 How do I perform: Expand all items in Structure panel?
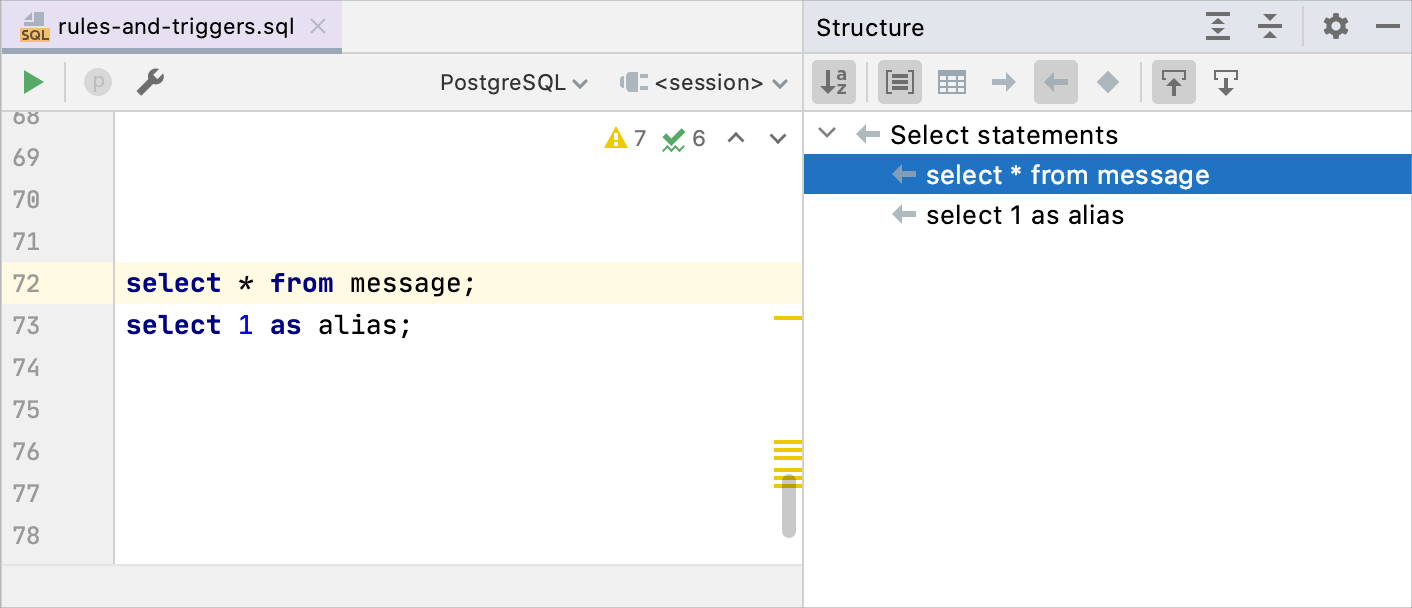(1218, 27)
